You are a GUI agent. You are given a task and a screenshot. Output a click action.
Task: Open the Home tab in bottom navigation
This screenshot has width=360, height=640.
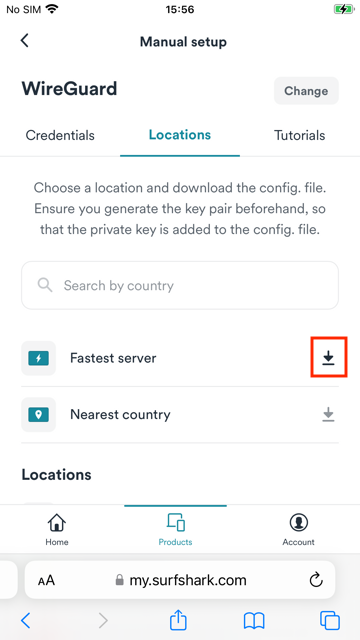[x=57, y=530]
